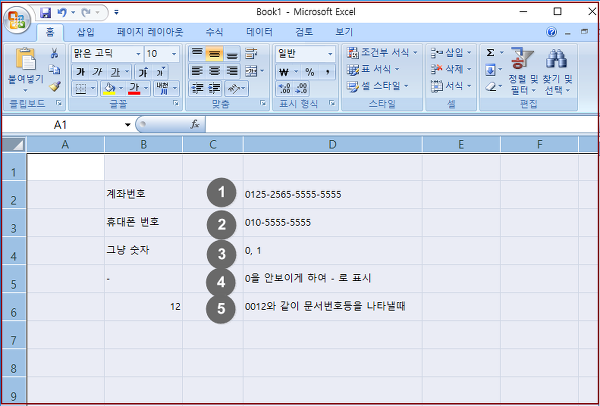
Task: Expand the 표 서식 menu
Action: click(x=373, y=69)
